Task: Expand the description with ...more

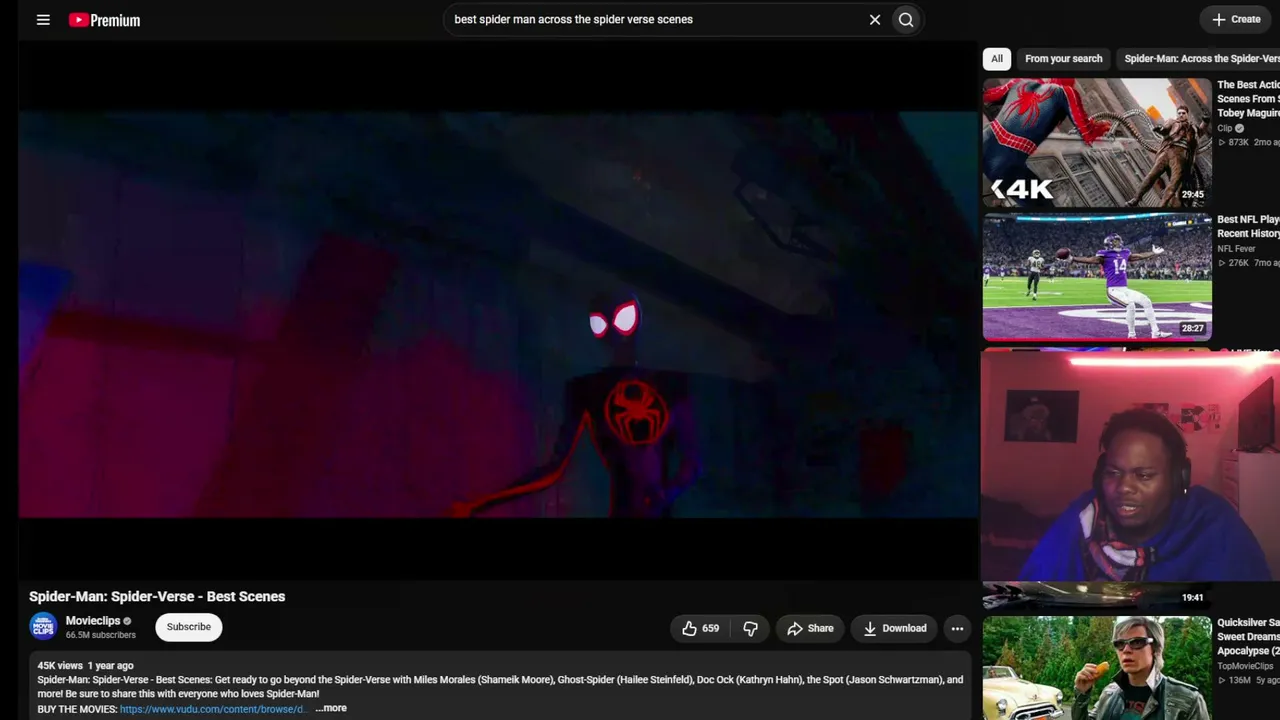Action: click(x=331, y=708)
